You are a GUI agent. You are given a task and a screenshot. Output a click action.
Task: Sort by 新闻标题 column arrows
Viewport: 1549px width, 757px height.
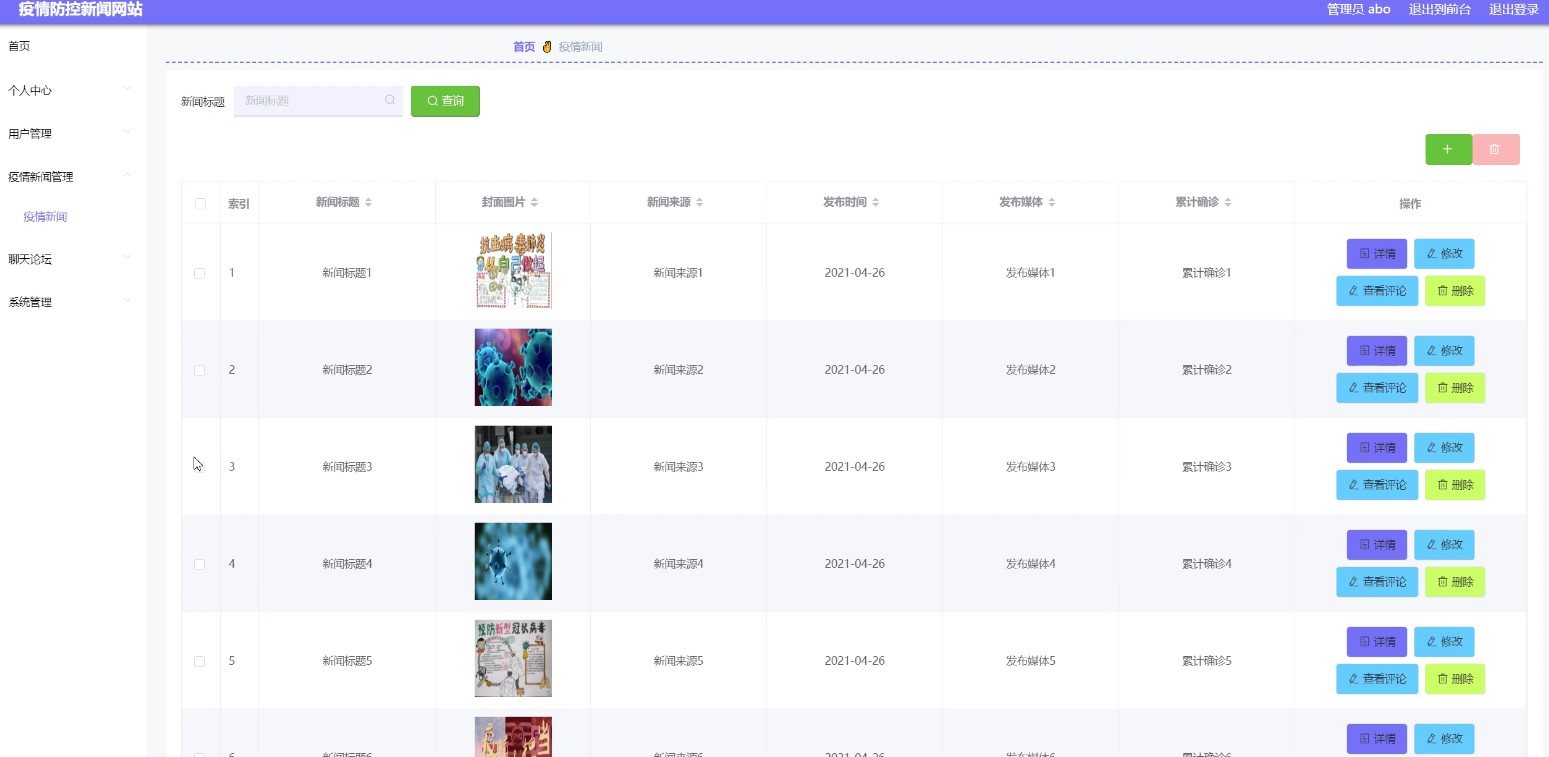[368, 203]
